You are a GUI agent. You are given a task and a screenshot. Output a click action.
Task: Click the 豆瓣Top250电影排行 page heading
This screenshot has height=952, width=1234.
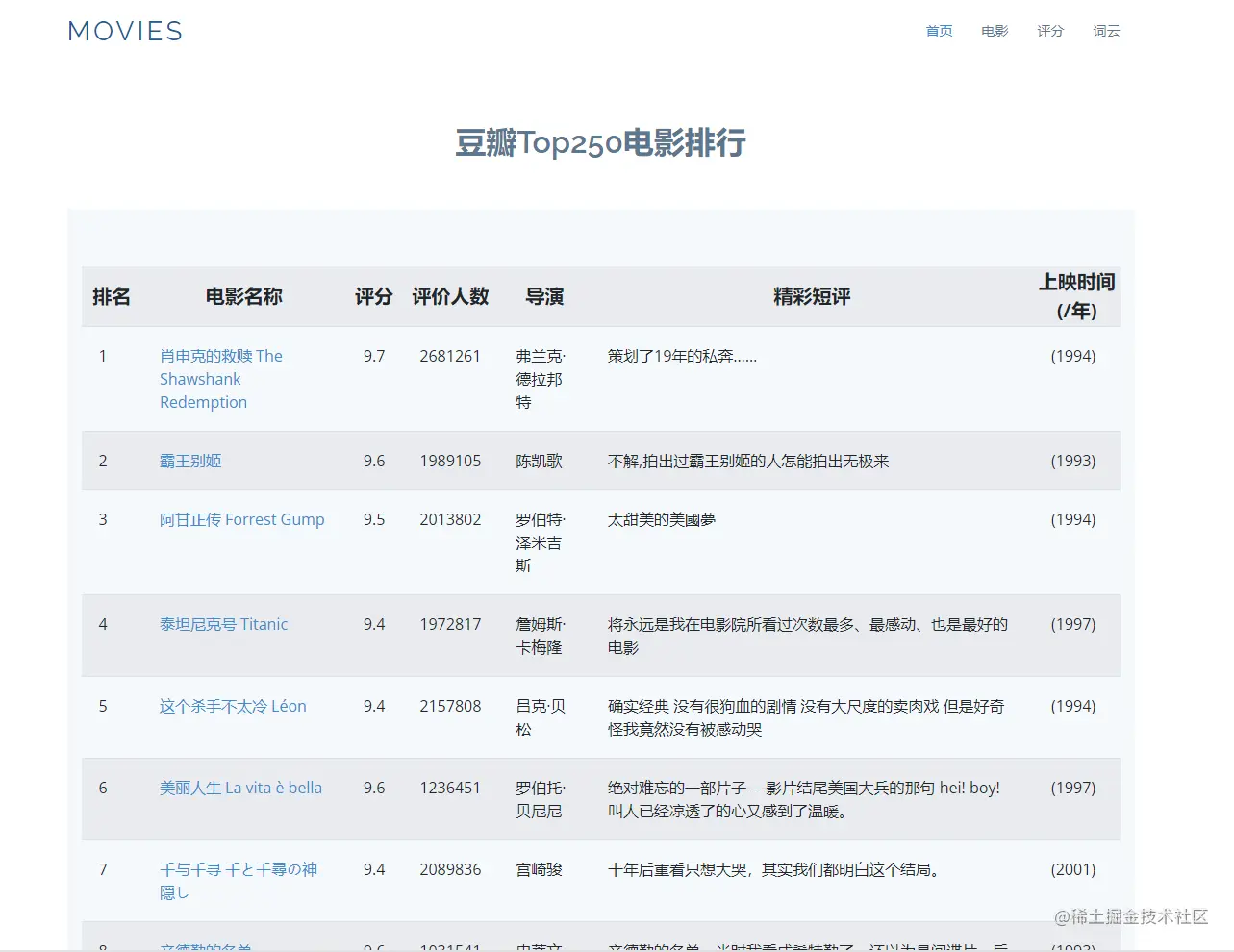click(601, 142)
